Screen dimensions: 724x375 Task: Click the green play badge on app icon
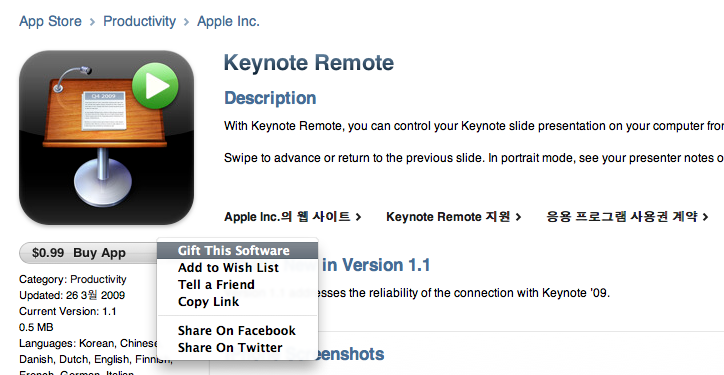(155, 86)
